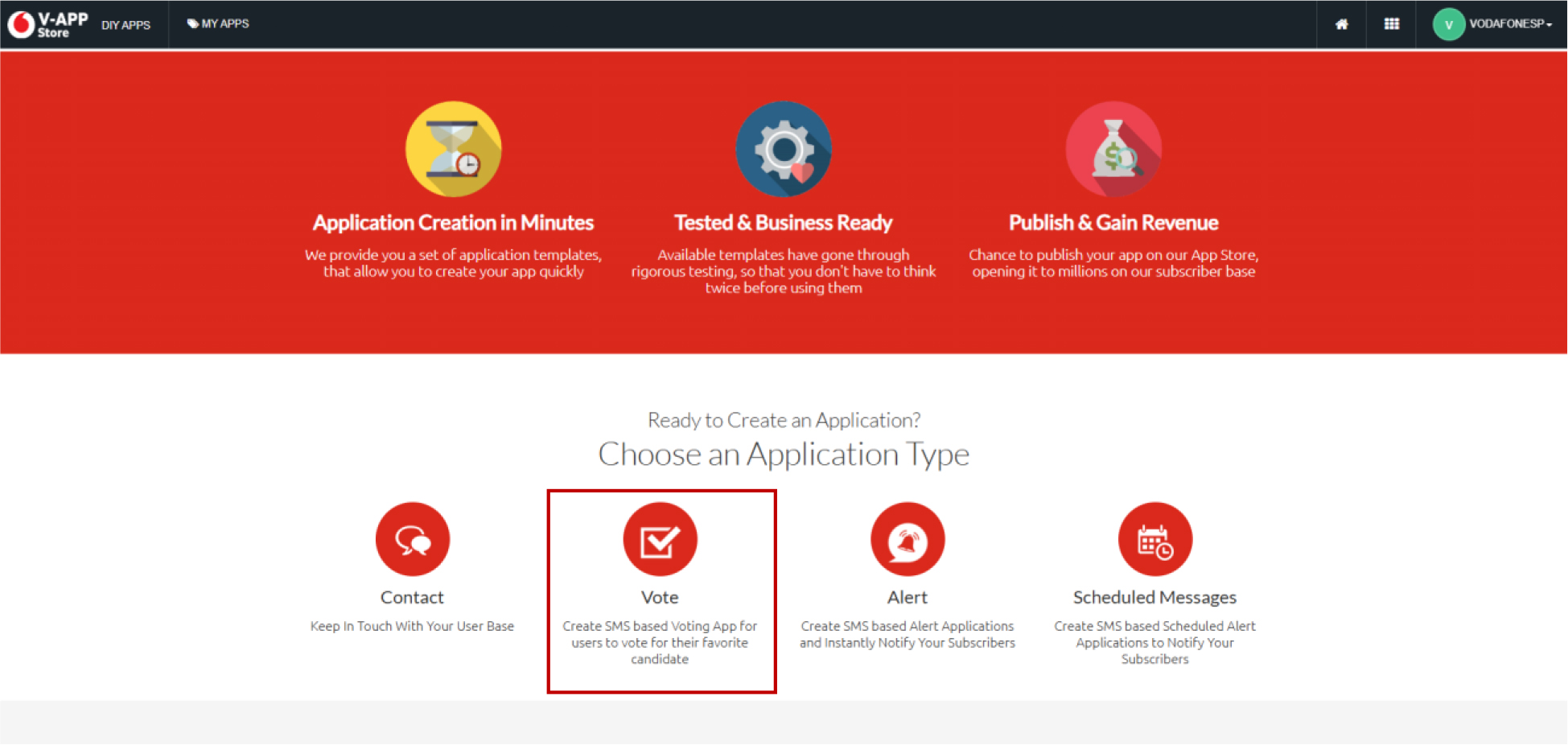
Task: Select the Scheduled Messages icon
Action: 1154,539
